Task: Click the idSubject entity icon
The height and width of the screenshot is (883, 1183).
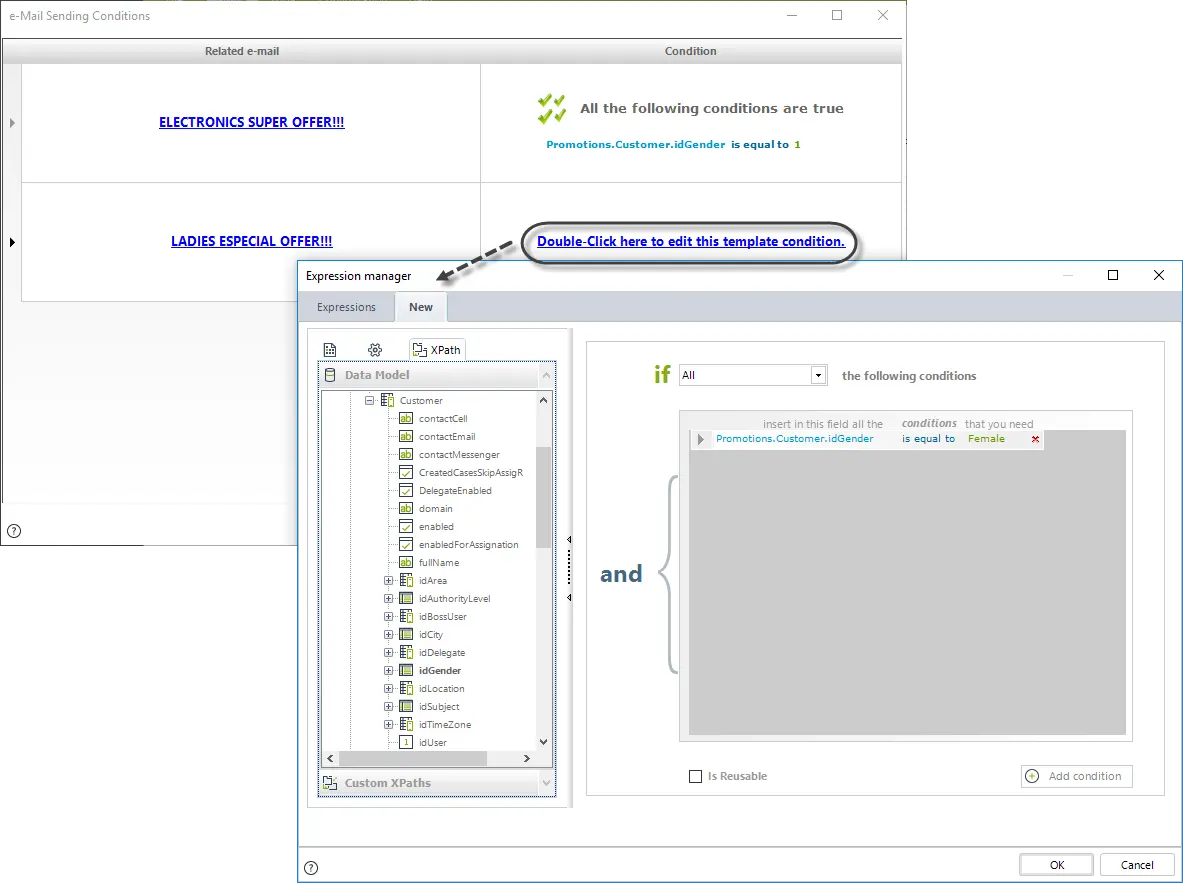Action: [x=406, y=706]
